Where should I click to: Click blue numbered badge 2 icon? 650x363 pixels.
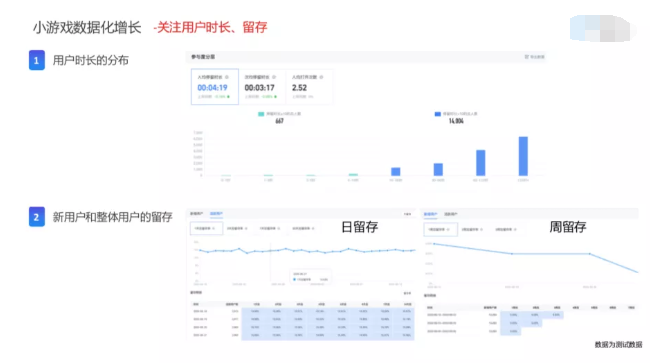[x=36, y=217]
